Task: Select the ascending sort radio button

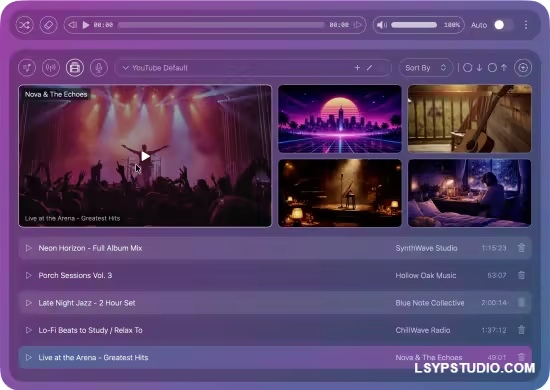Action: 492,68
